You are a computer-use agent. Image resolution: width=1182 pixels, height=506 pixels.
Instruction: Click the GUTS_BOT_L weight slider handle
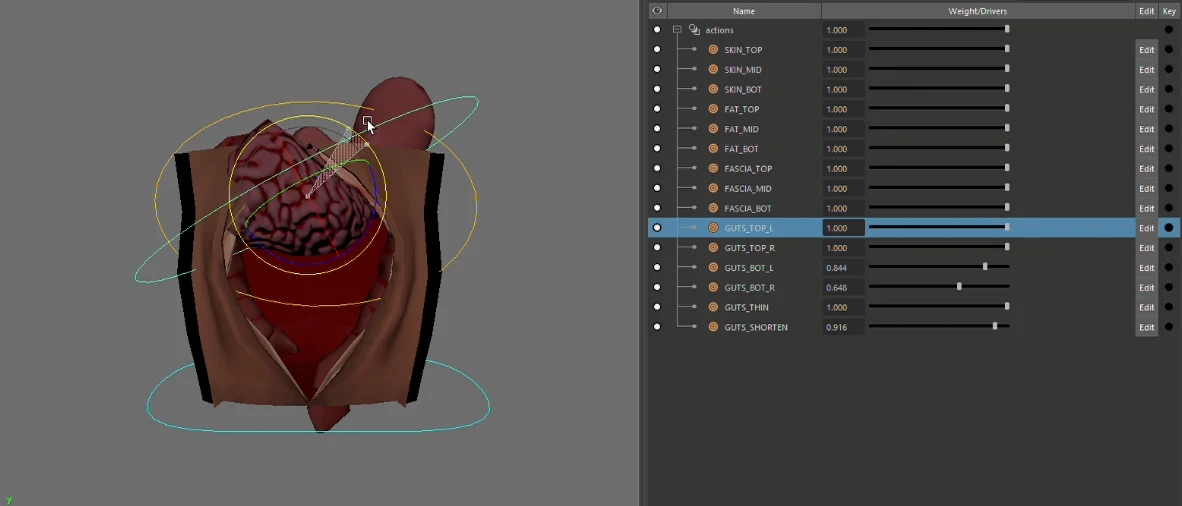[x=985, y=267]
